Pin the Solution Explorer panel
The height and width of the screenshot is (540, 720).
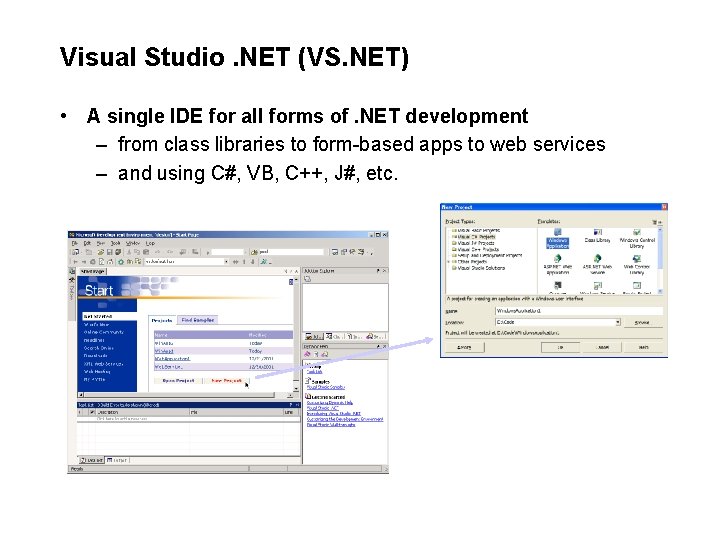[378, 271]
